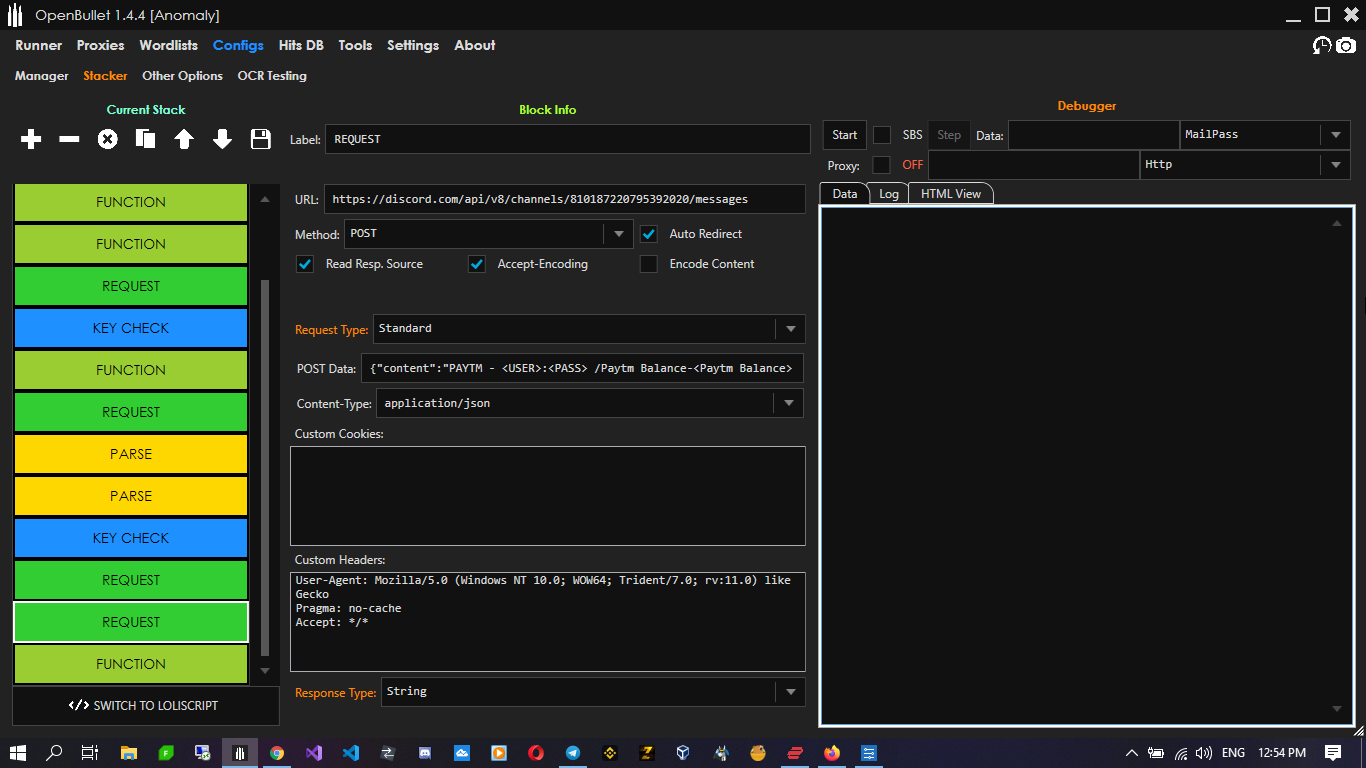This screenshot has width=1366, height=768.
Task: Switch to the HTML View tab
Action: click(951, 194)
